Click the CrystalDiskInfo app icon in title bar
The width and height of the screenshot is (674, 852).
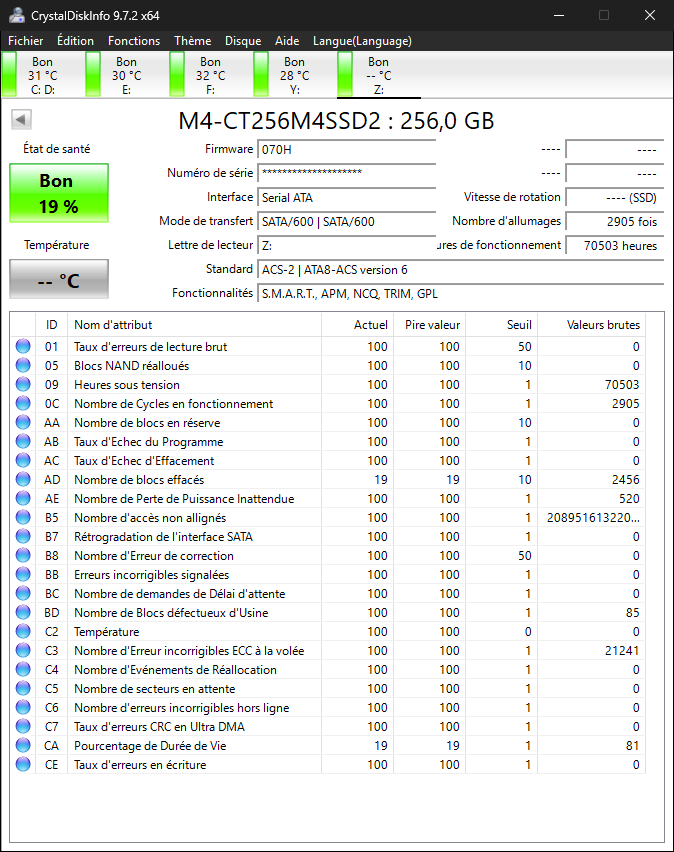pos(16,15)
